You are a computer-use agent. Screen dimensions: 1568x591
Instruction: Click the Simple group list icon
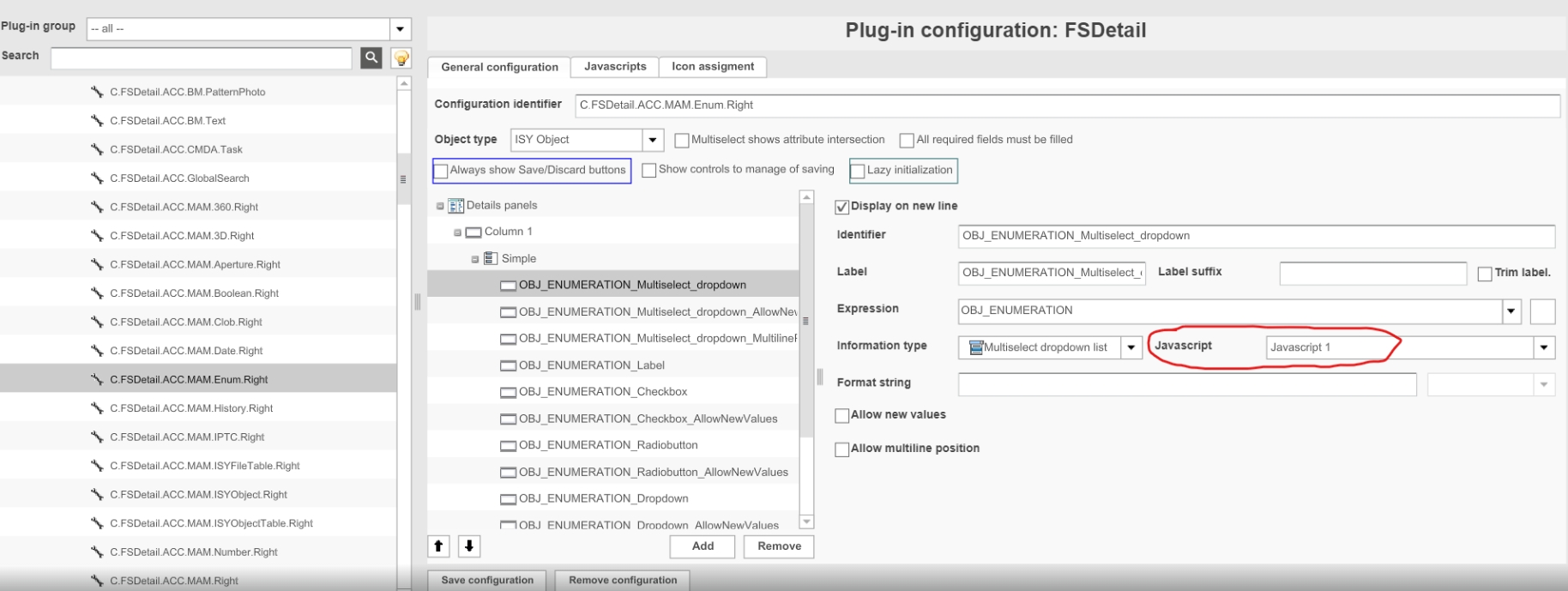[491, 258]
